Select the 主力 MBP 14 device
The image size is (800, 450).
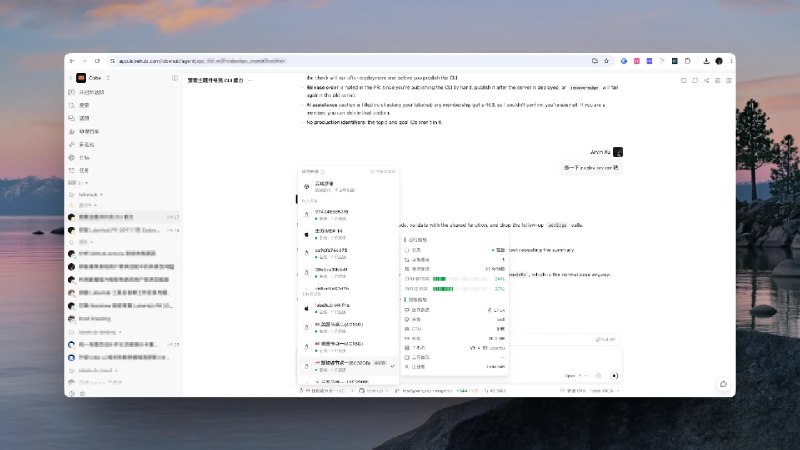coord(348,234)
